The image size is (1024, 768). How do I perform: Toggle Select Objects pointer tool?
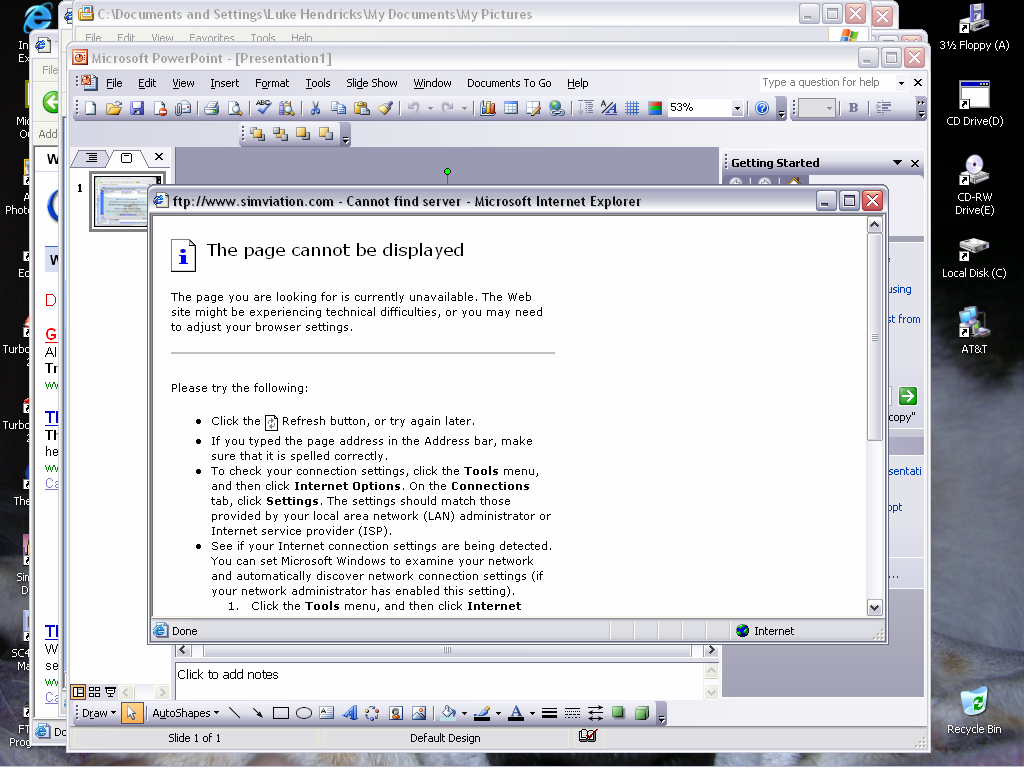[132, 713]
